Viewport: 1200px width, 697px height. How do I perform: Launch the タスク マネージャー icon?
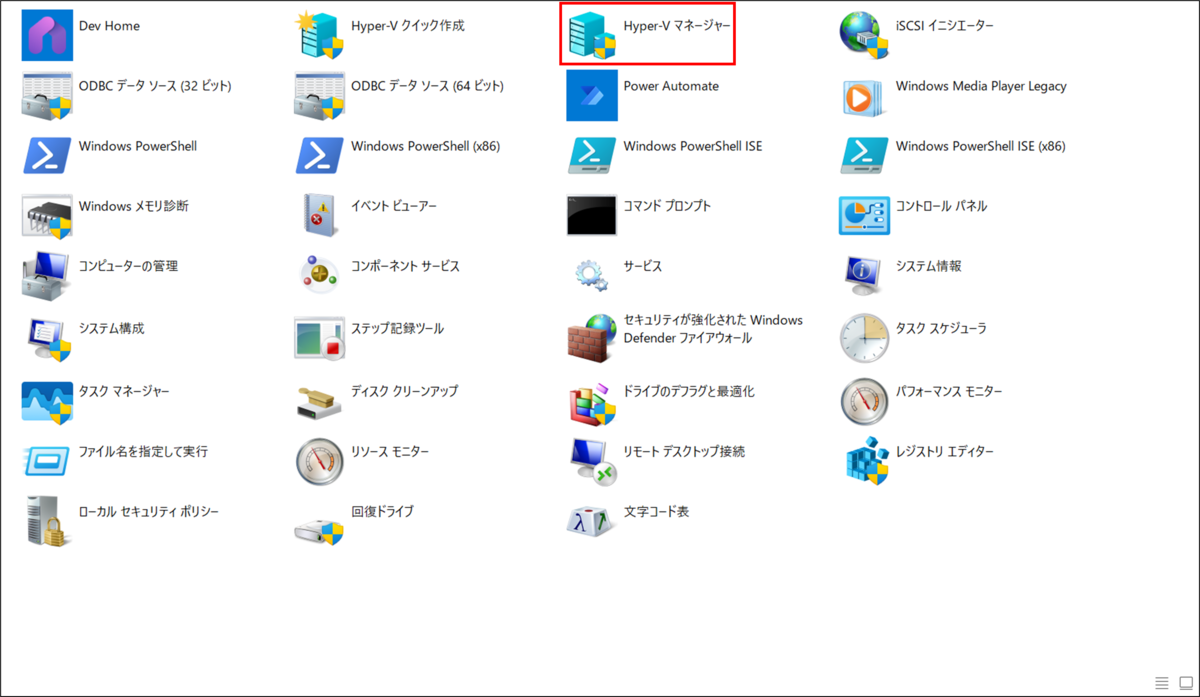click(47, 401)
